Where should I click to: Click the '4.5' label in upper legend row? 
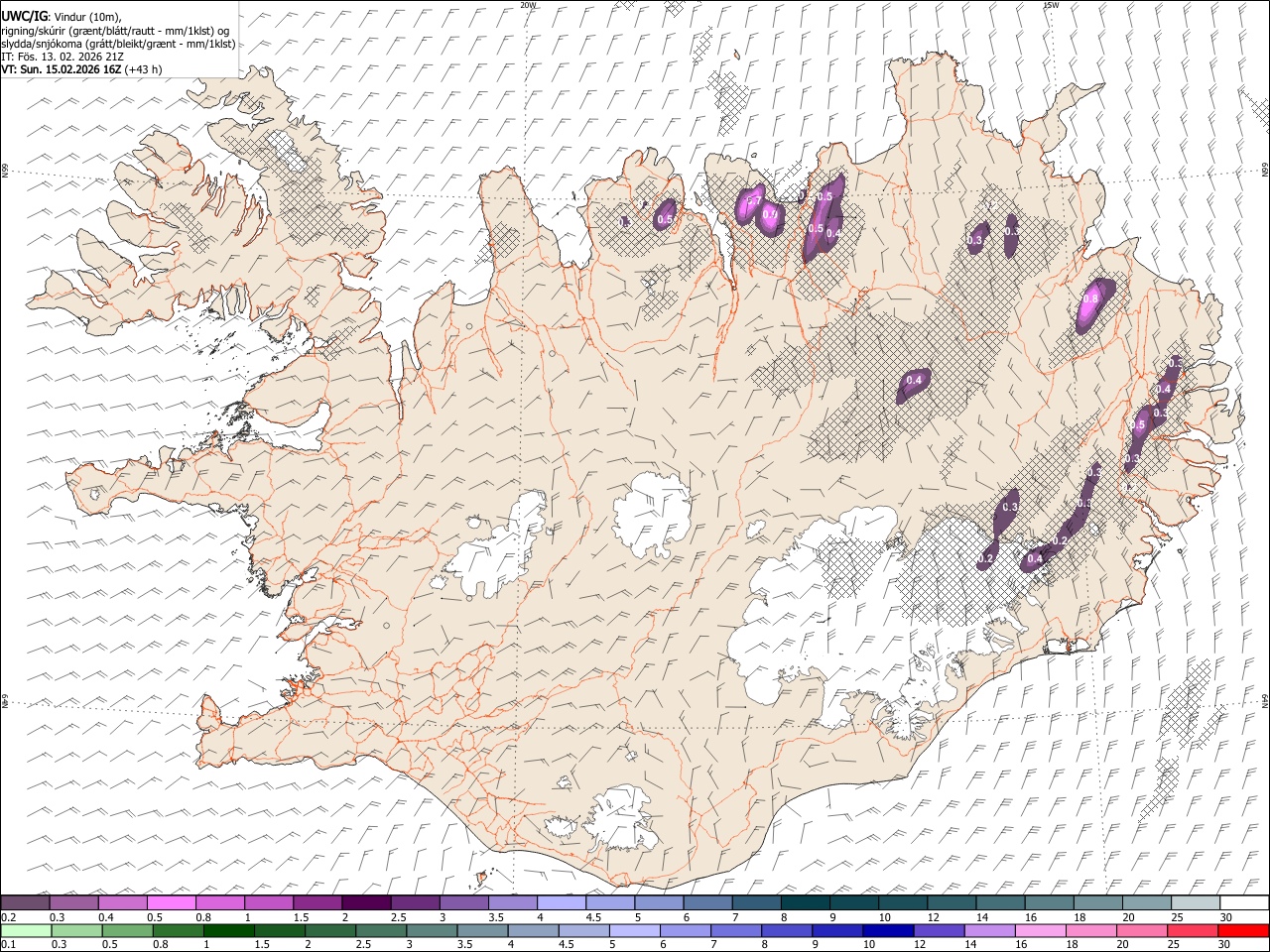click(593, 917)
